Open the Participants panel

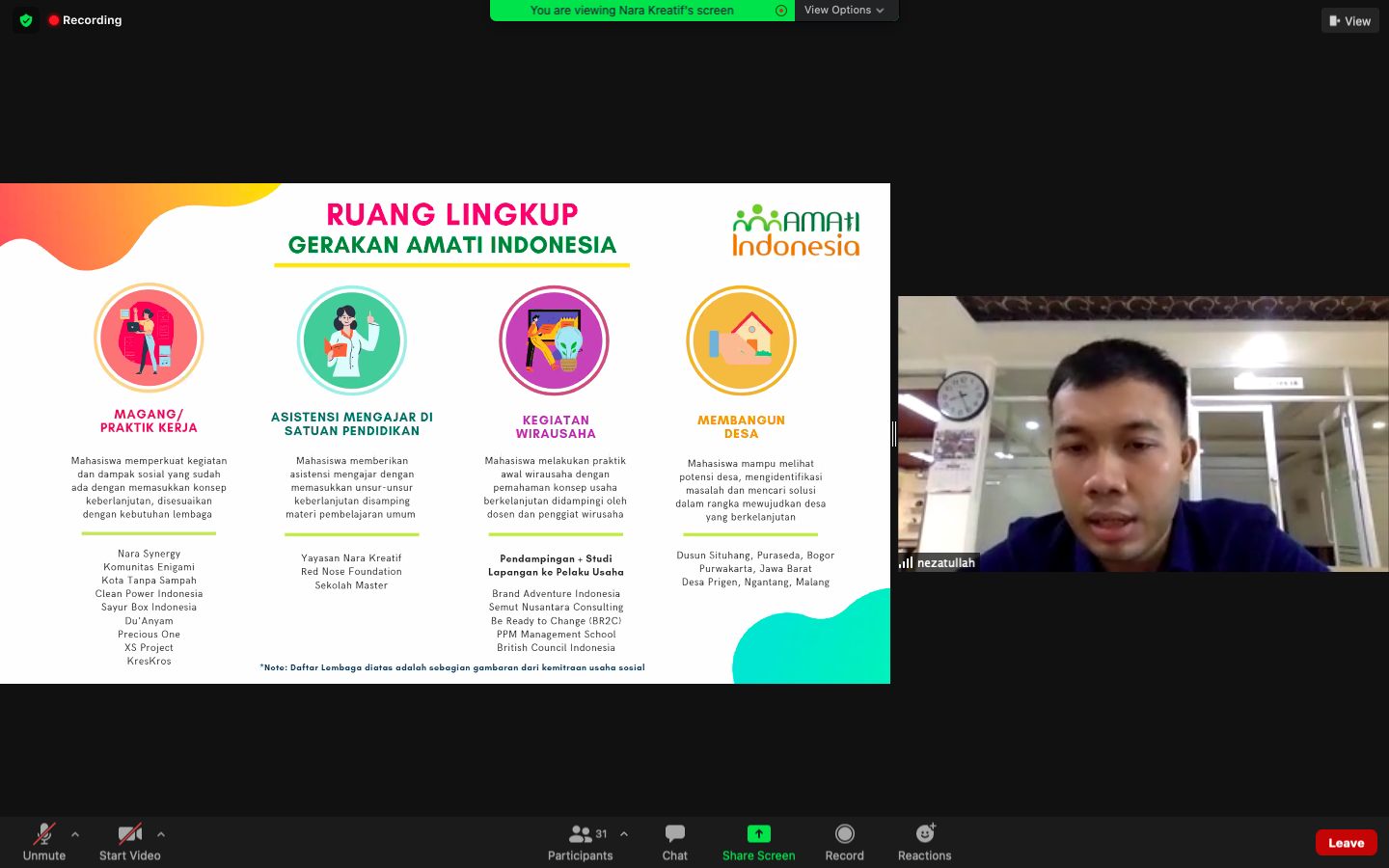(580, 842)
